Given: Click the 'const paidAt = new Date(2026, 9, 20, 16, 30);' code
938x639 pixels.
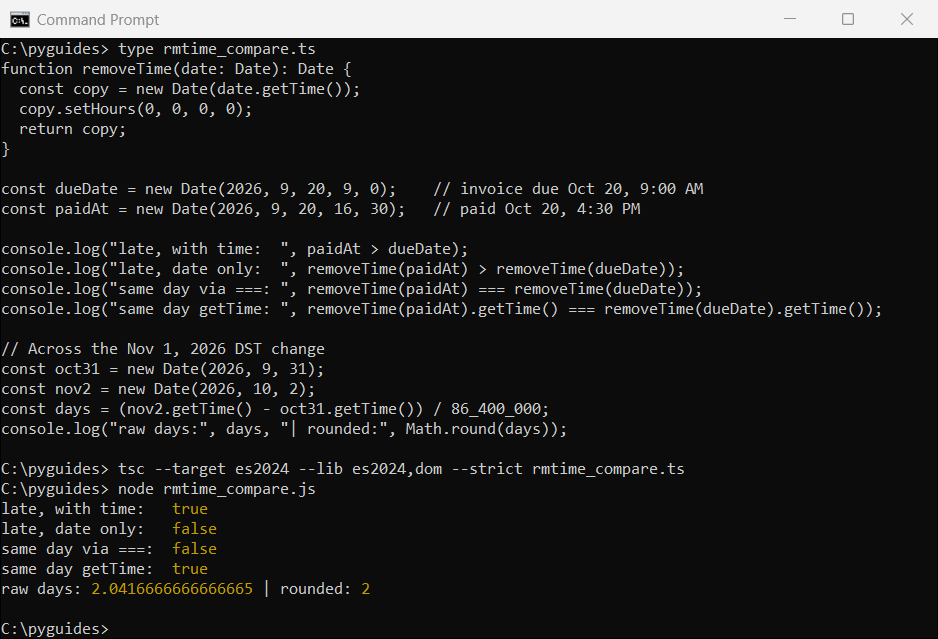Looking at the screenshot, I should point(203,209).
